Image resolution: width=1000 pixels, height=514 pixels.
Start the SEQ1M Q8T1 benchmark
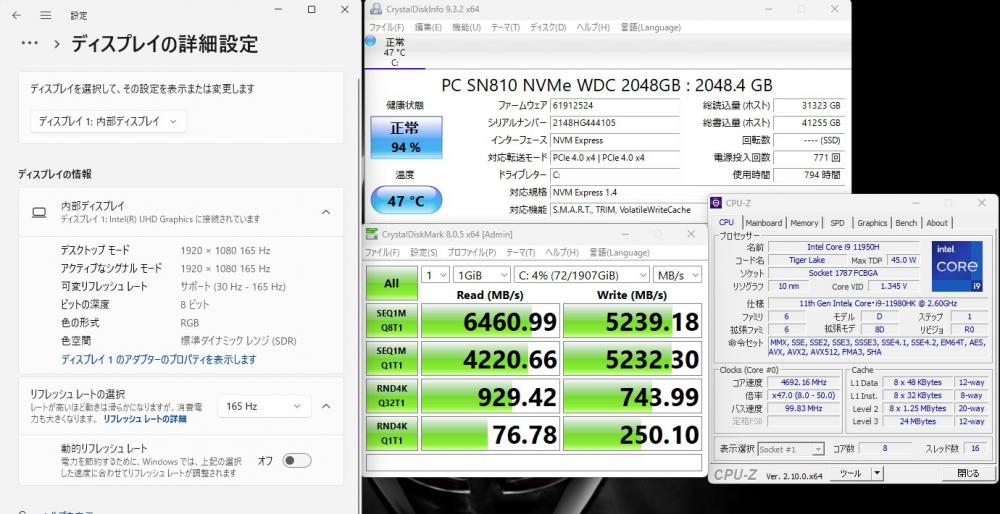[392, 320]
